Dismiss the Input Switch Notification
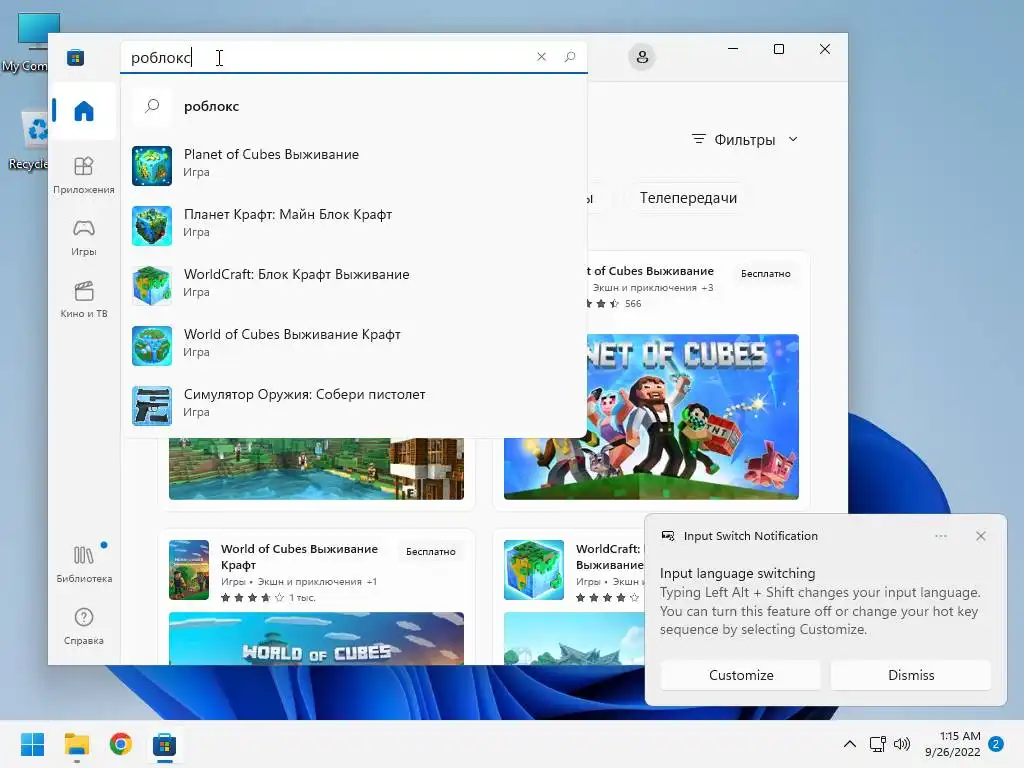This screenshot has width=1024, height=768. tap(911, 675)
